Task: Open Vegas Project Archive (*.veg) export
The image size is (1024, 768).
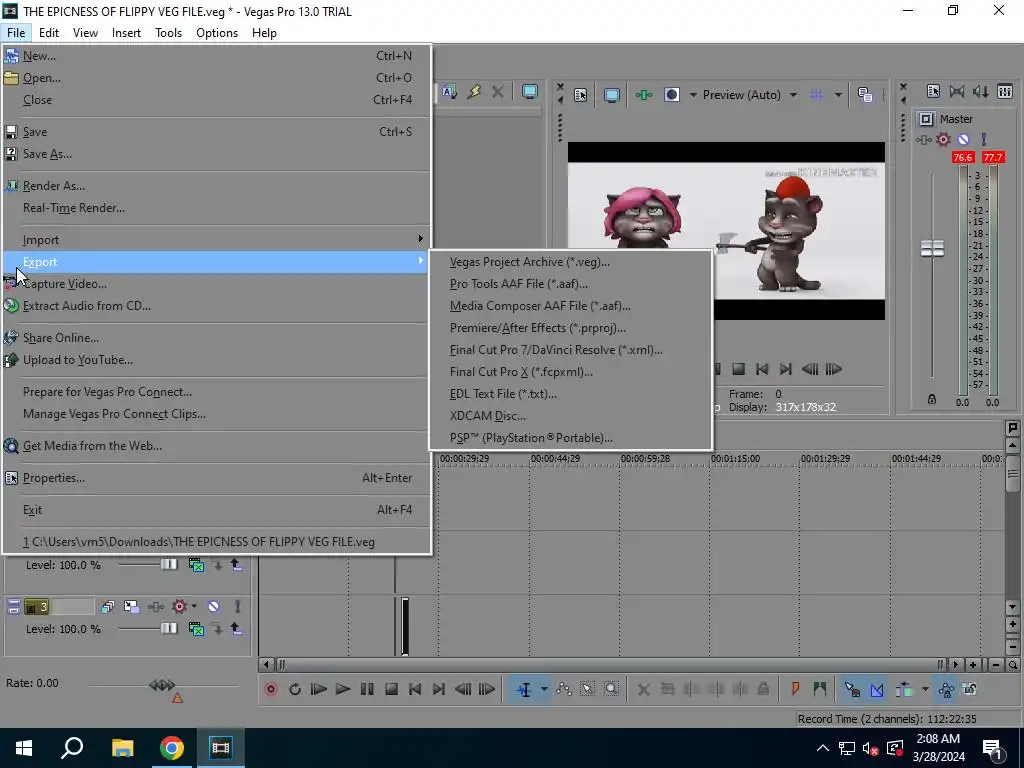Action: (530, 262)
